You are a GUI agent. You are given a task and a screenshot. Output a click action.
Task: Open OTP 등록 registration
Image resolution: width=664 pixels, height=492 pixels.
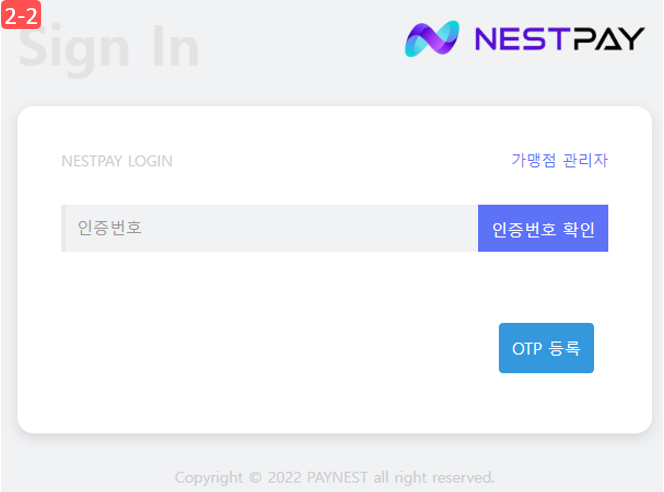pyautogui.click(x=546, y=348)
